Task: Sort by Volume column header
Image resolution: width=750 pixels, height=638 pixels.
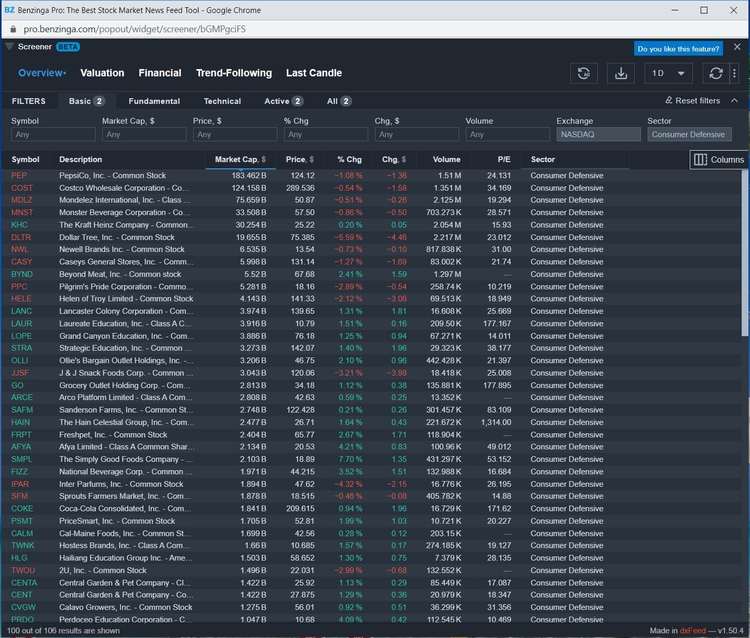Action: (447, 159)
